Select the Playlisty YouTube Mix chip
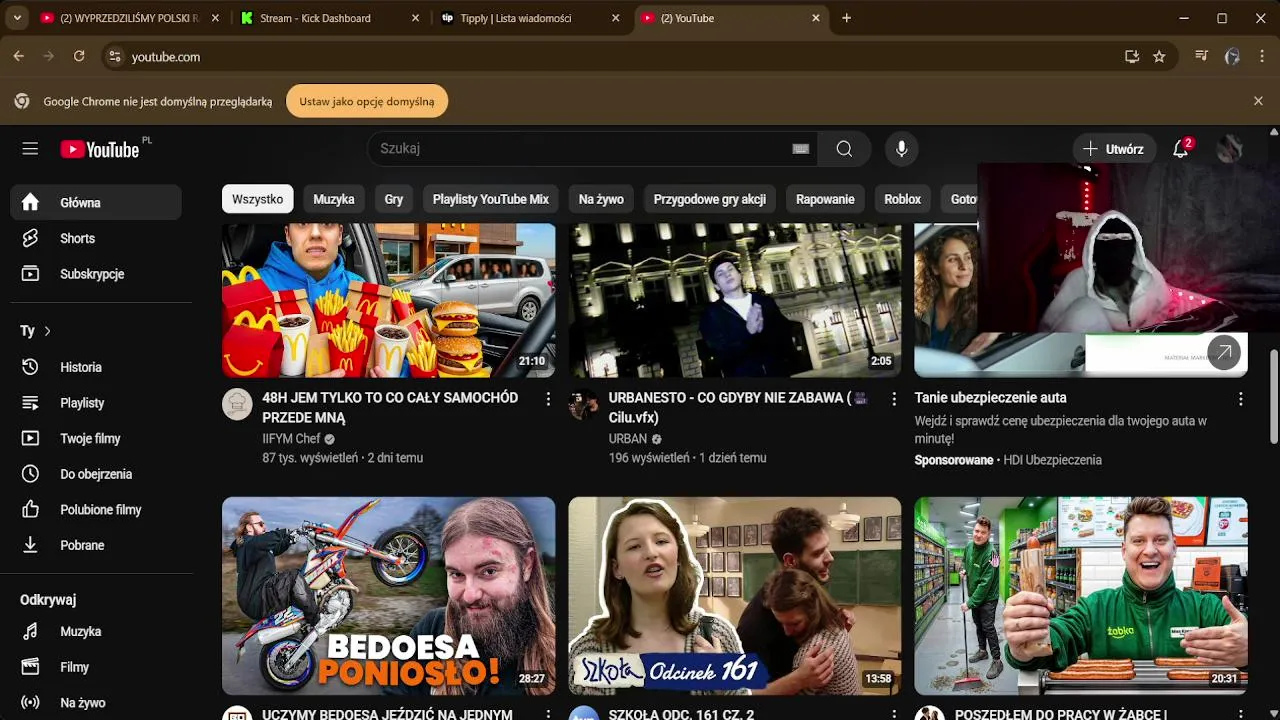The height and width of the screenshot is (720, 1280). (491, 199)
